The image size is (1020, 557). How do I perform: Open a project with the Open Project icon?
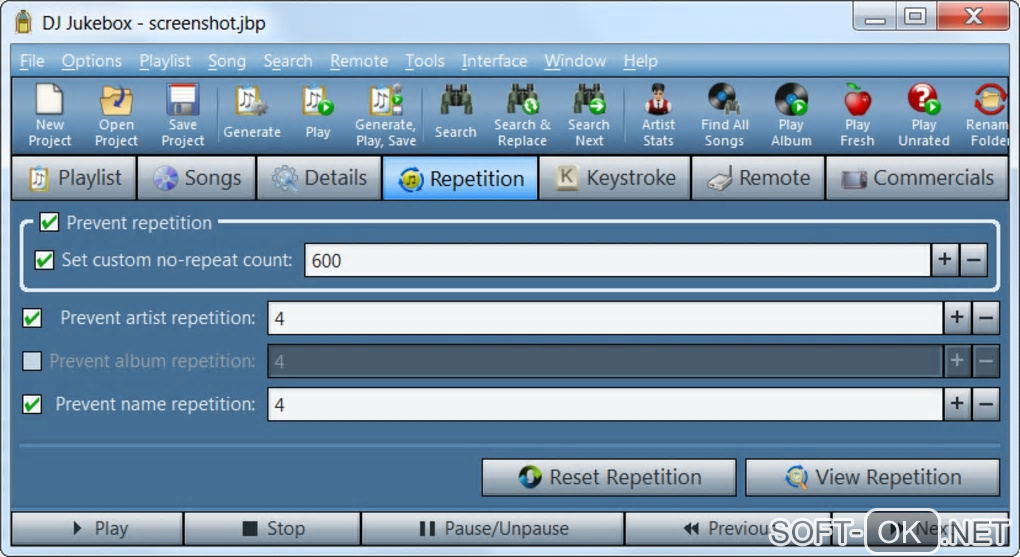click(x=116, y=115)
